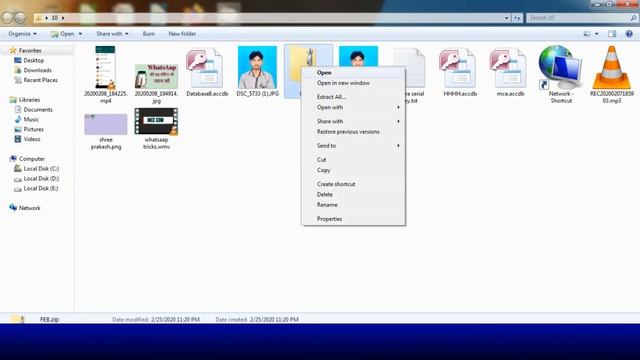Open Local Disk (C:)
Image resolution: width=640 pixels, height=360 pixels.
pos(41,169)
